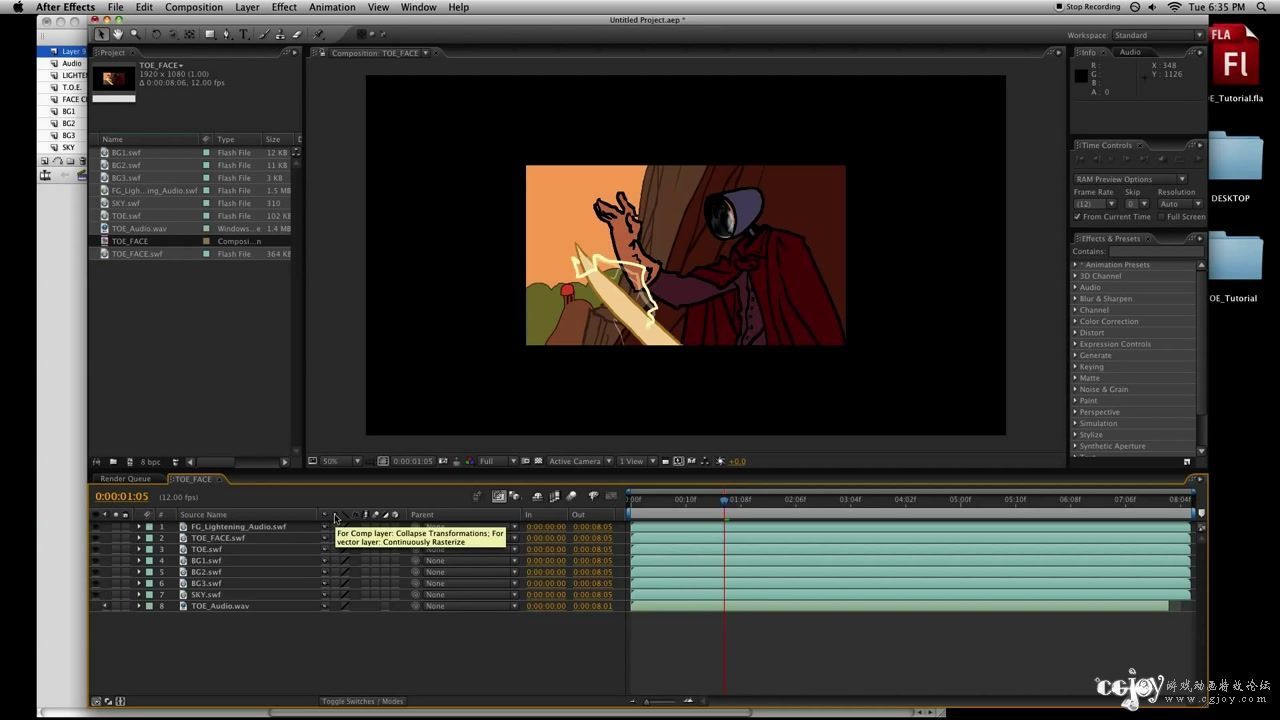Click the exposure +0.0 value
The width and height of the screenshot is (1280, 720).
point(737,461)
